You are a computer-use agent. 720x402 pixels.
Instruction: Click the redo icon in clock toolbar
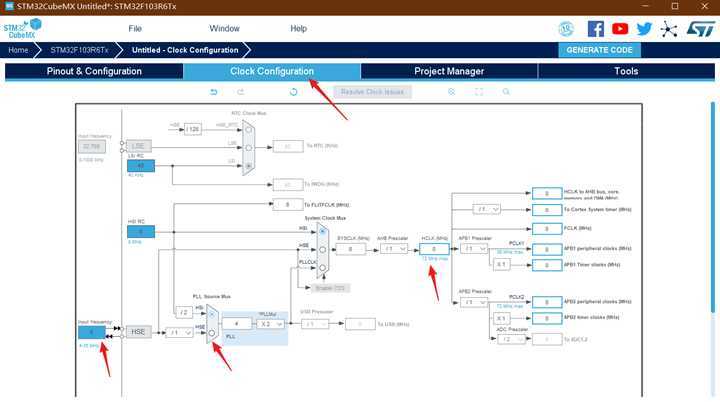pos(241,92)
